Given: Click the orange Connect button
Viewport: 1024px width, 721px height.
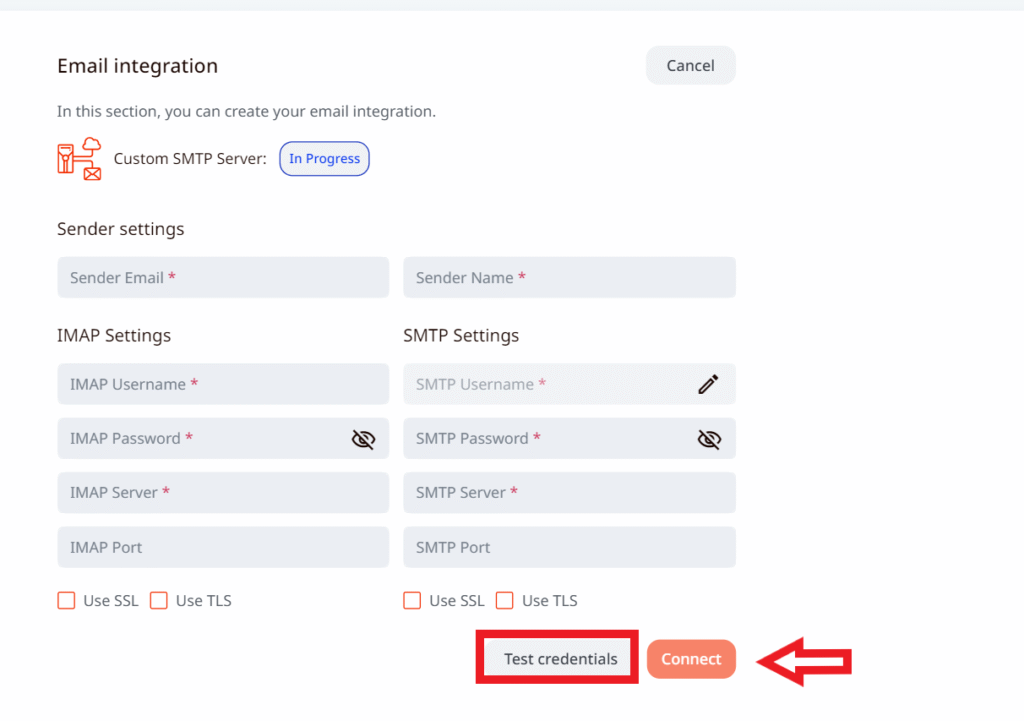Looking at the screenshot, I should [x=691, y=659].
